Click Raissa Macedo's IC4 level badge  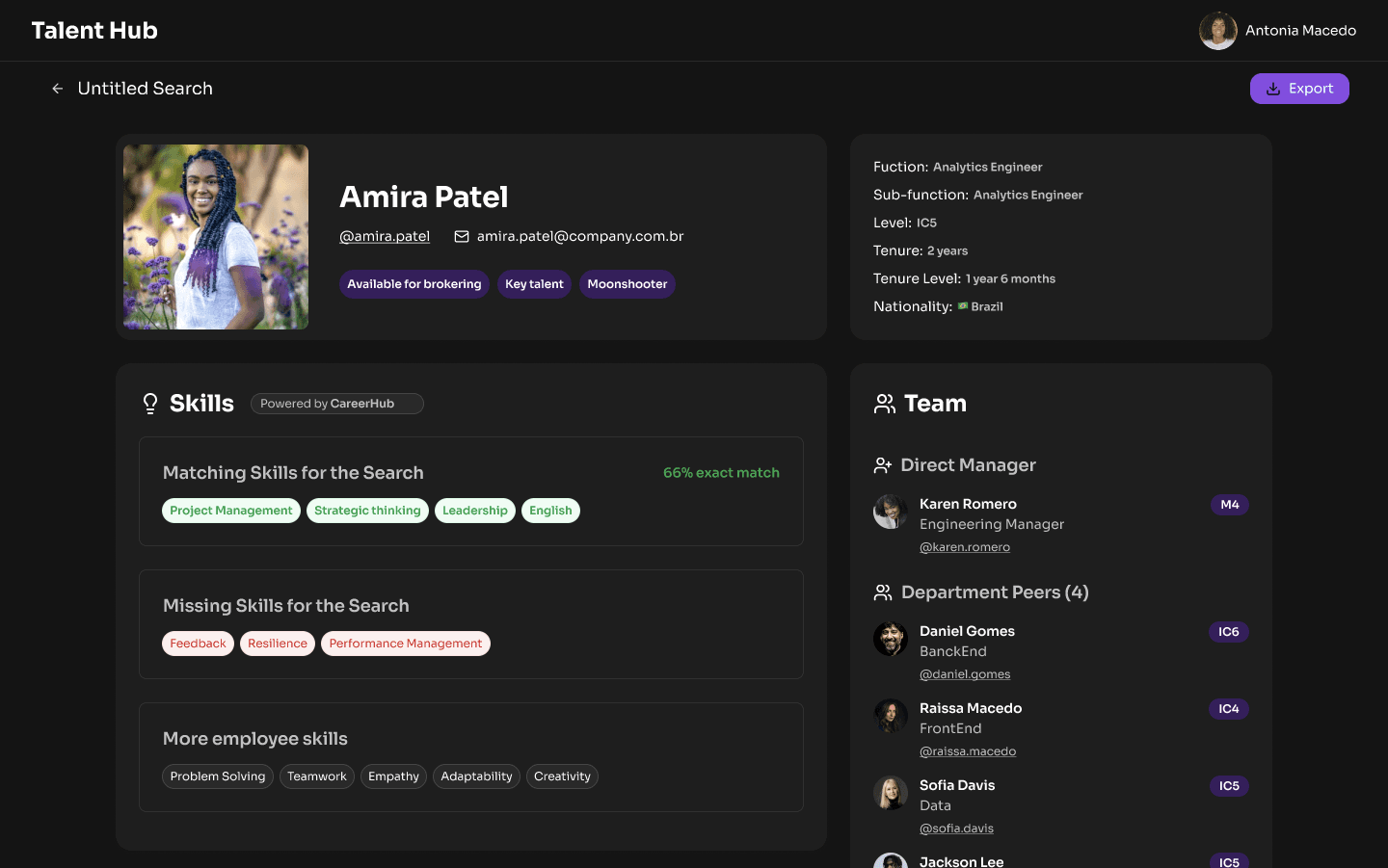tap(1229, 709)
